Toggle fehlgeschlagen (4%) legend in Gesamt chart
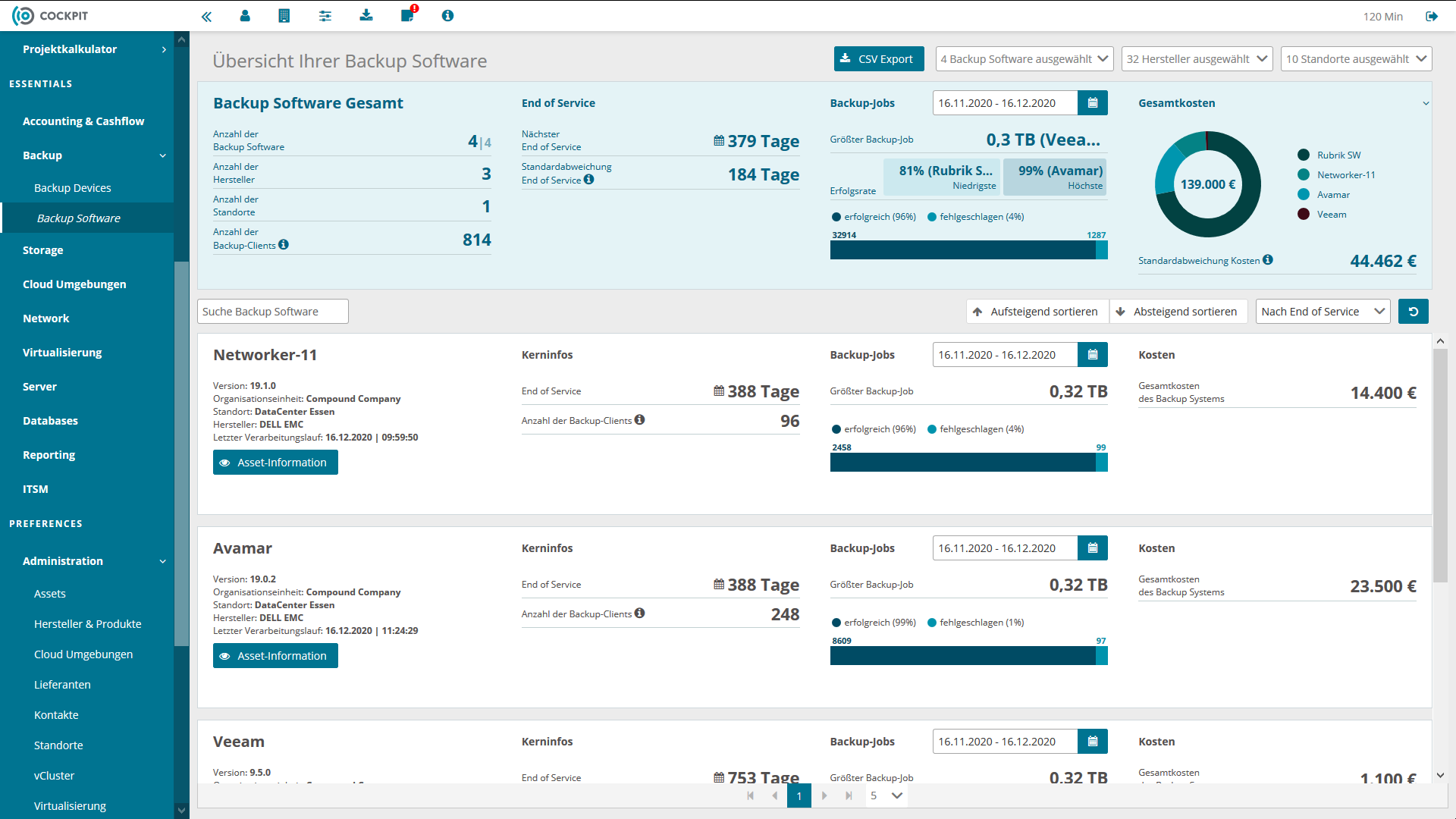 click(976, 217)
